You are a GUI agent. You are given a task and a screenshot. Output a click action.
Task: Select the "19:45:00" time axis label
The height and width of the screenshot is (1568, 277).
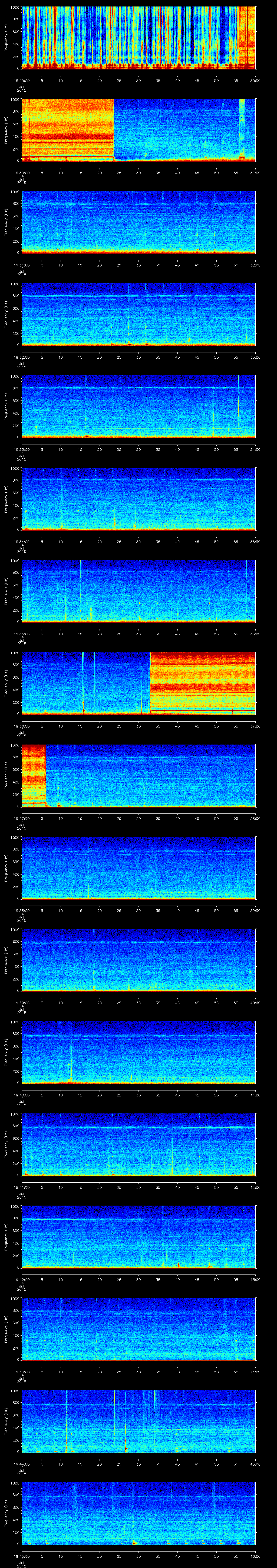(21, 1556)
